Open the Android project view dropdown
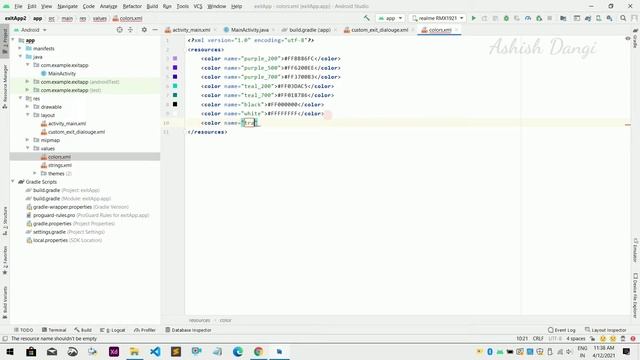The image size is (640, 360). [x=30, y=30]
